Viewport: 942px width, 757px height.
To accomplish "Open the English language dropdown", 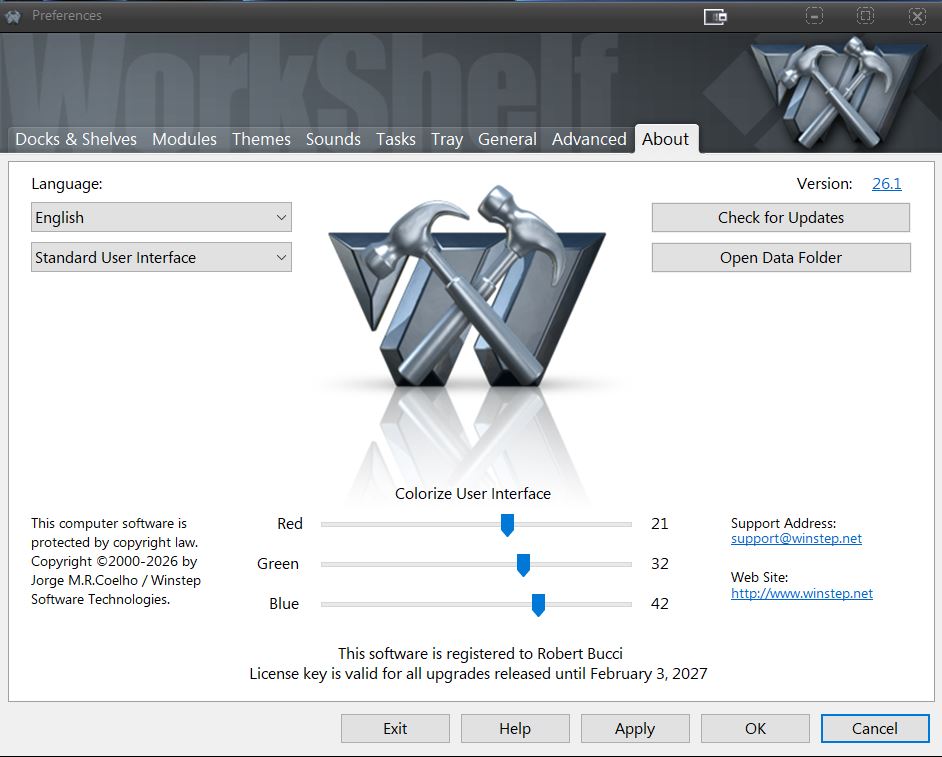I will click(161, 217).
